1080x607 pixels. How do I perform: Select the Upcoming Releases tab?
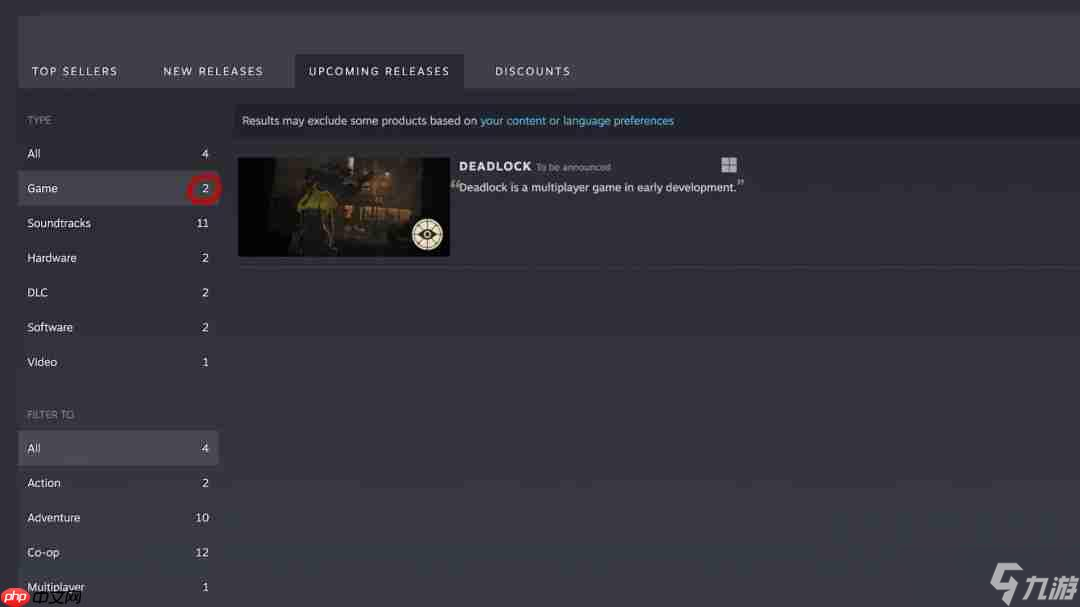379,71
